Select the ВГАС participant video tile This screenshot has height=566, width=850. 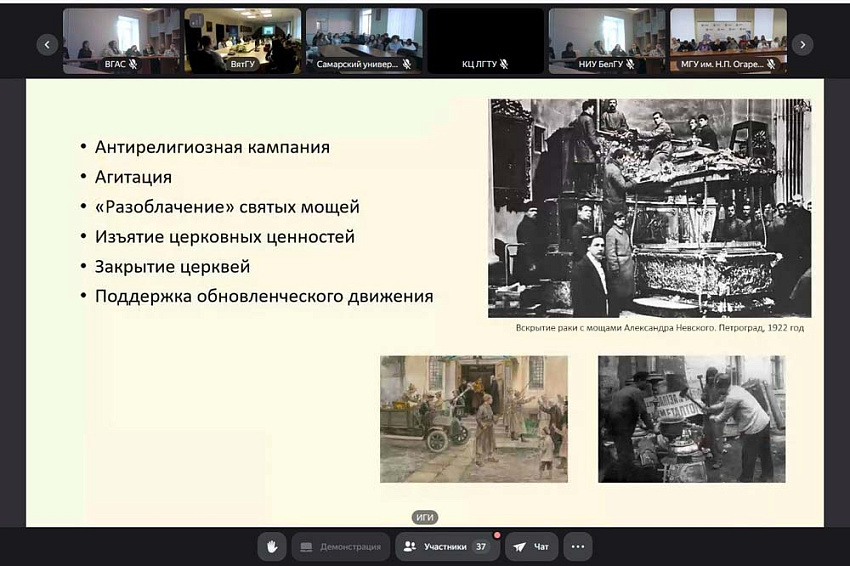121,38
